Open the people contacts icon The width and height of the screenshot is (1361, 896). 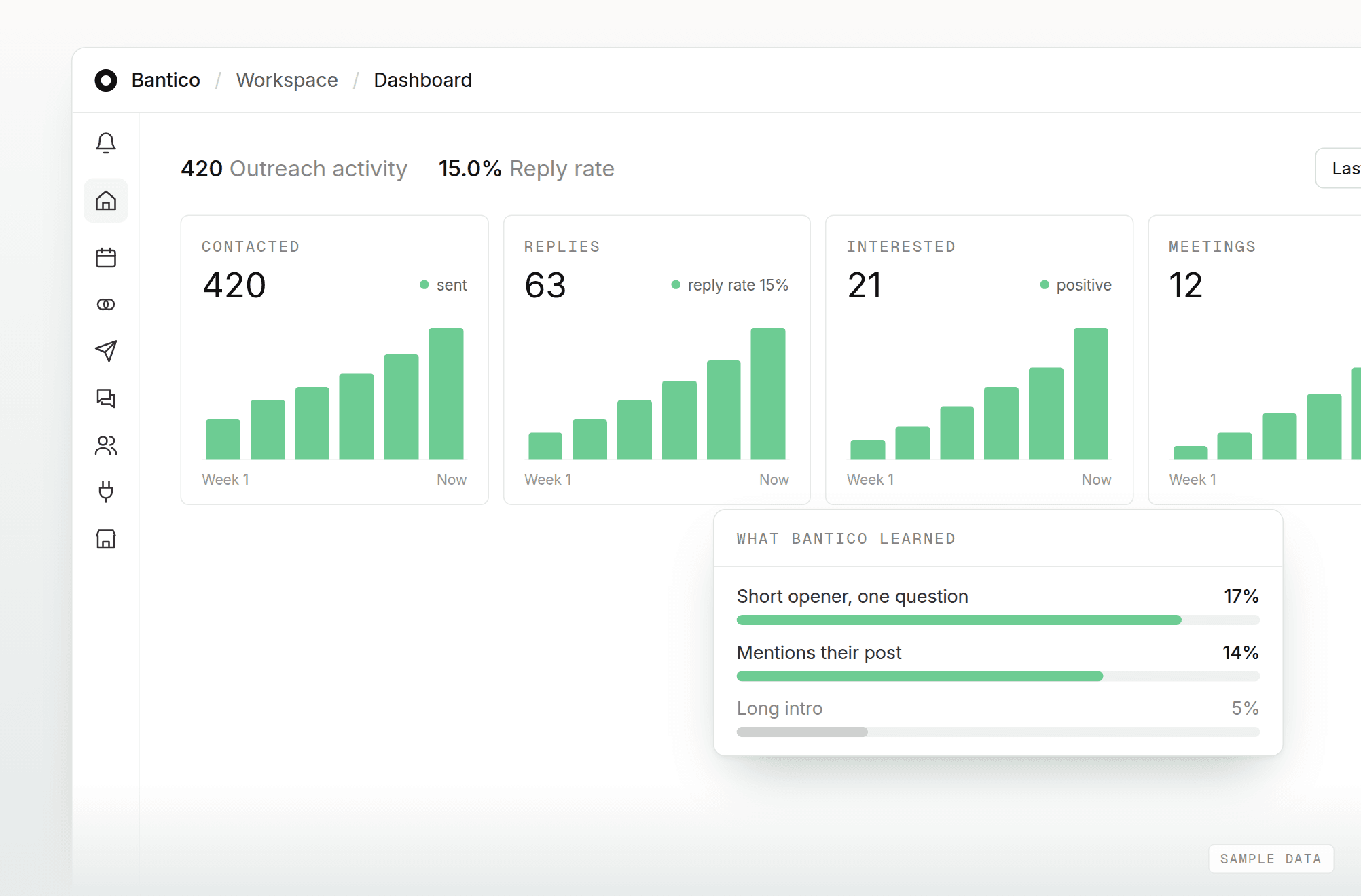pos(106,445)
